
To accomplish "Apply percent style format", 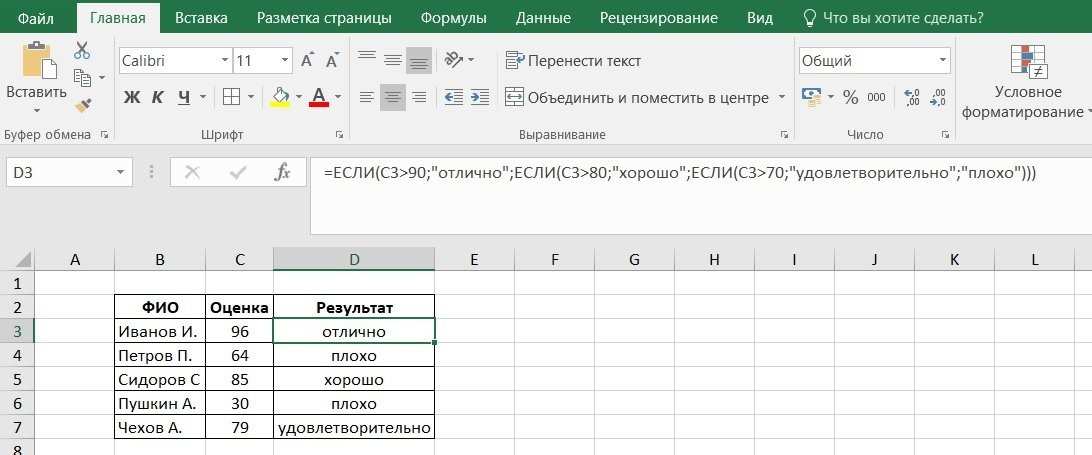I will [850, 97].
